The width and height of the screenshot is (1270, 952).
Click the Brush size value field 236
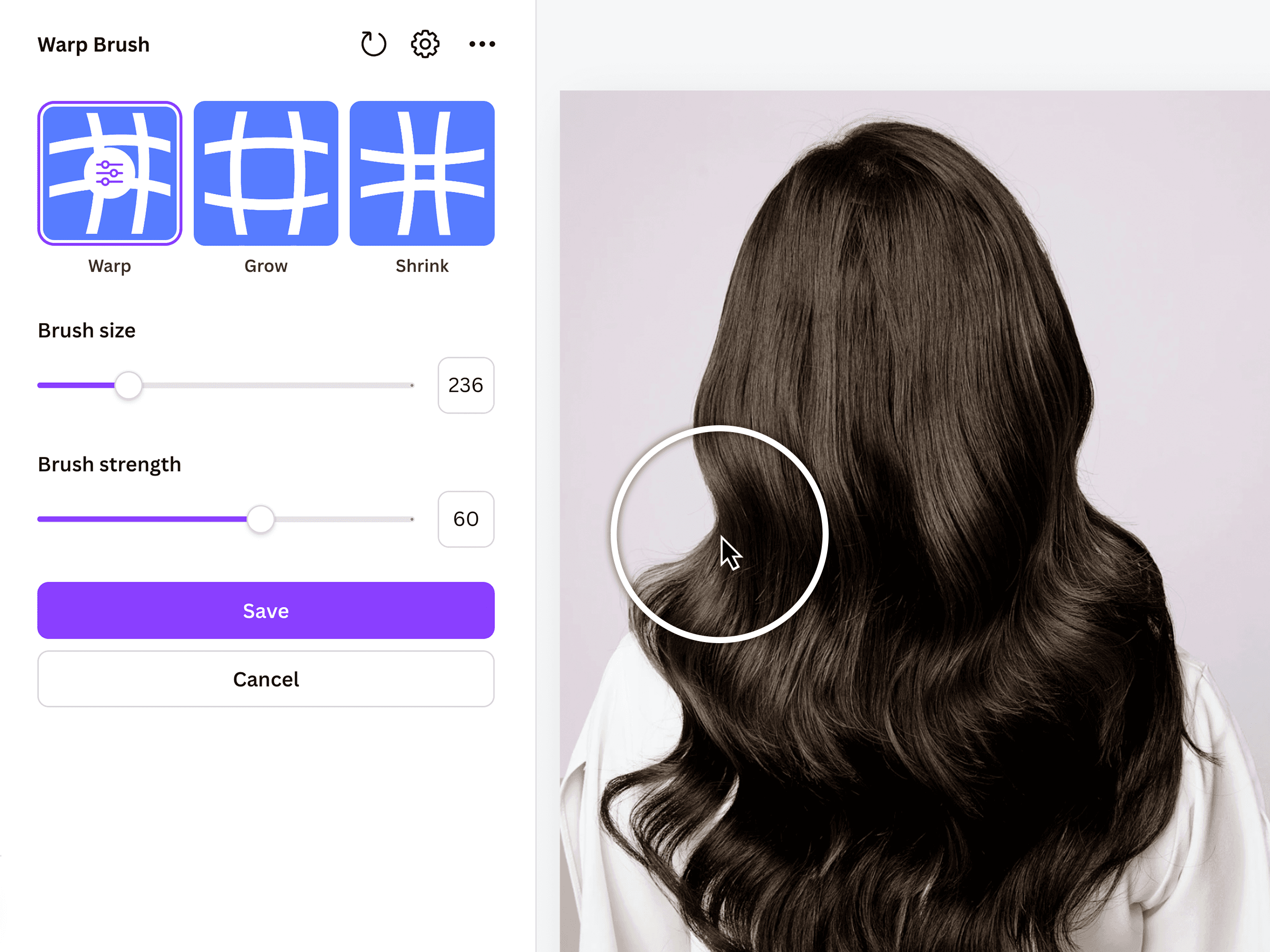coord(466,385)
